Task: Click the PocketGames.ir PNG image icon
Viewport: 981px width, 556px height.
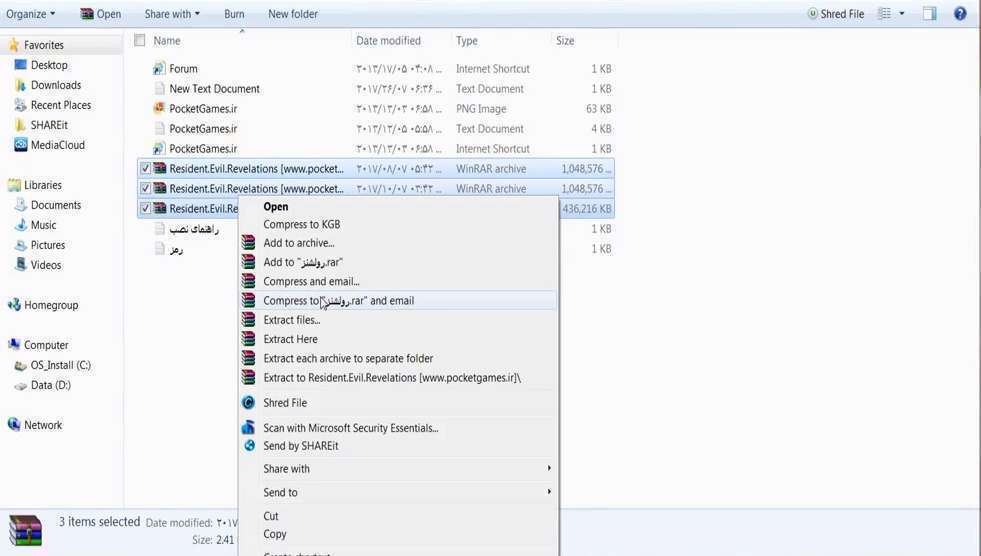Action: [x=159, y=109]
